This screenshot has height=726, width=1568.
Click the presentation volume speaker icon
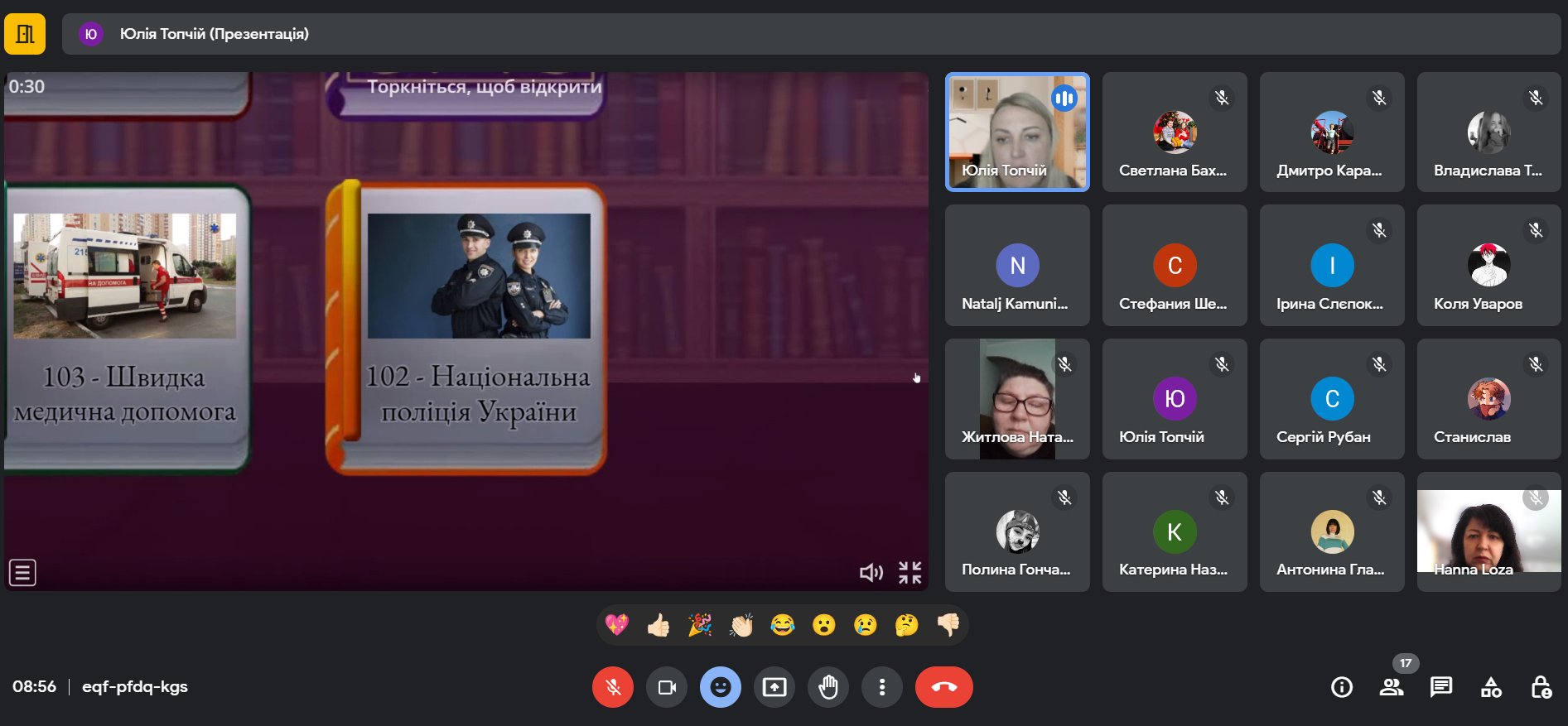(871, 572)
